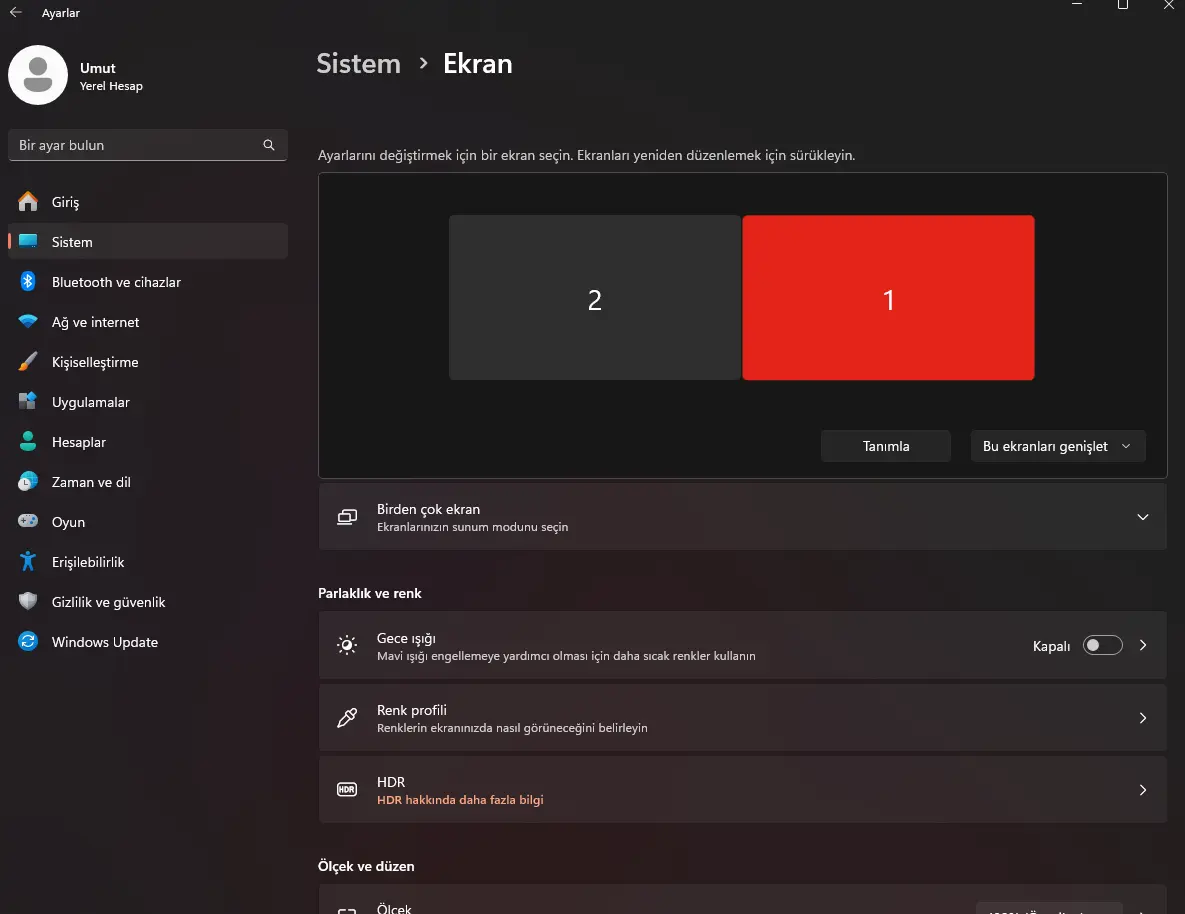
Task: Click the Giriş home icon
Action: click(x=28, y=201)
